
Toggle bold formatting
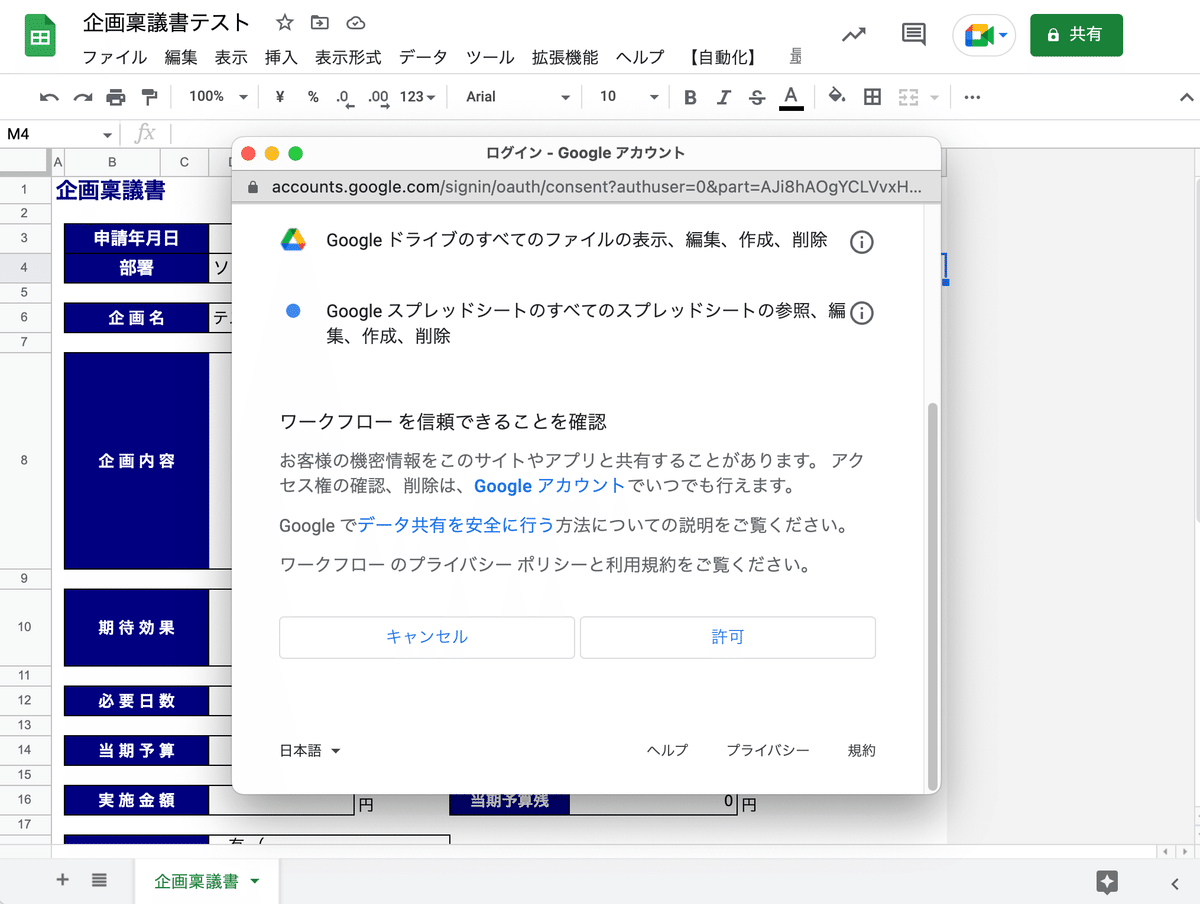click(690, 97)
